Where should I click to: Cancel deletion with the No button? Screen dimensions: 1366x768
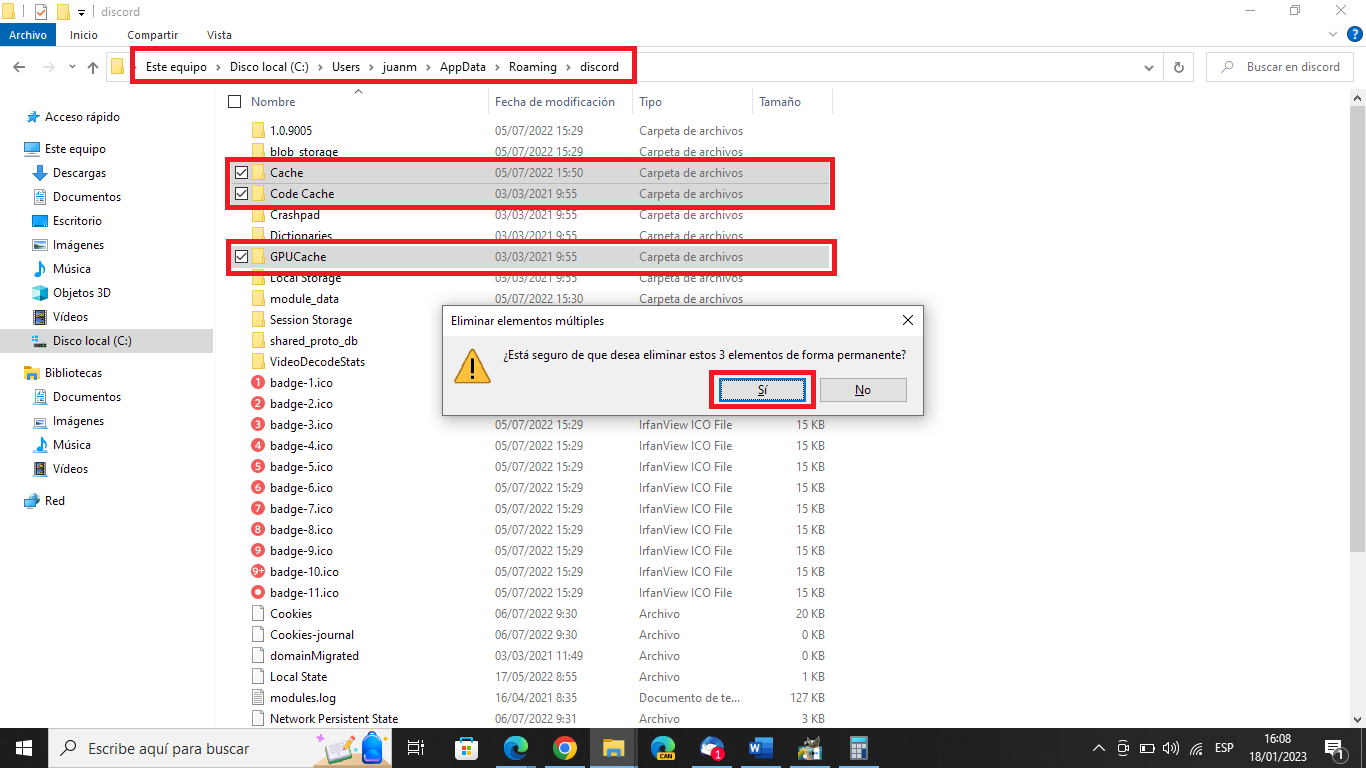[x=863, y=390]
